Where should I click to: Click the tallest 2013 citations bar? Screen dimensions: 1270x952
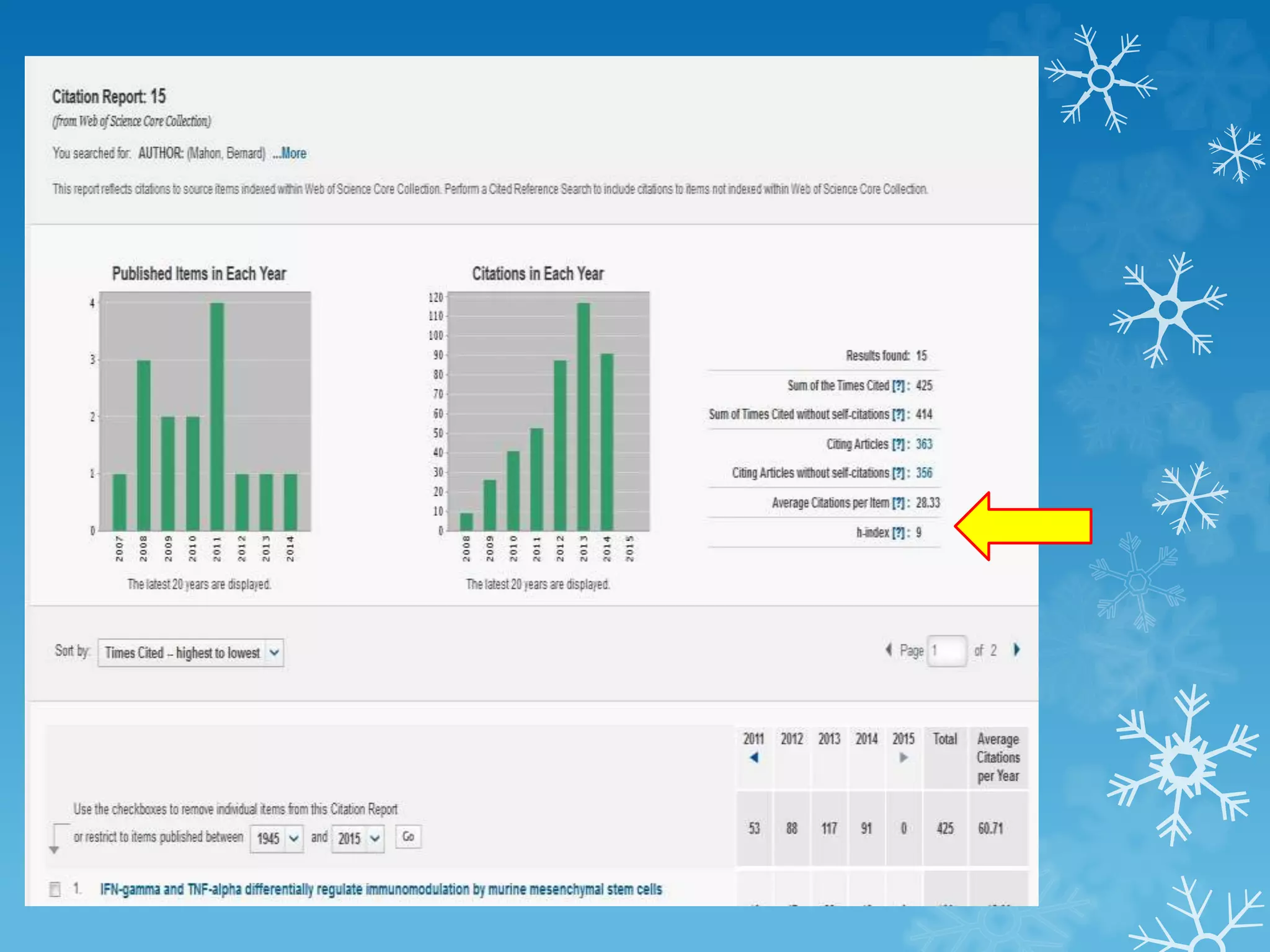point(584,416)
